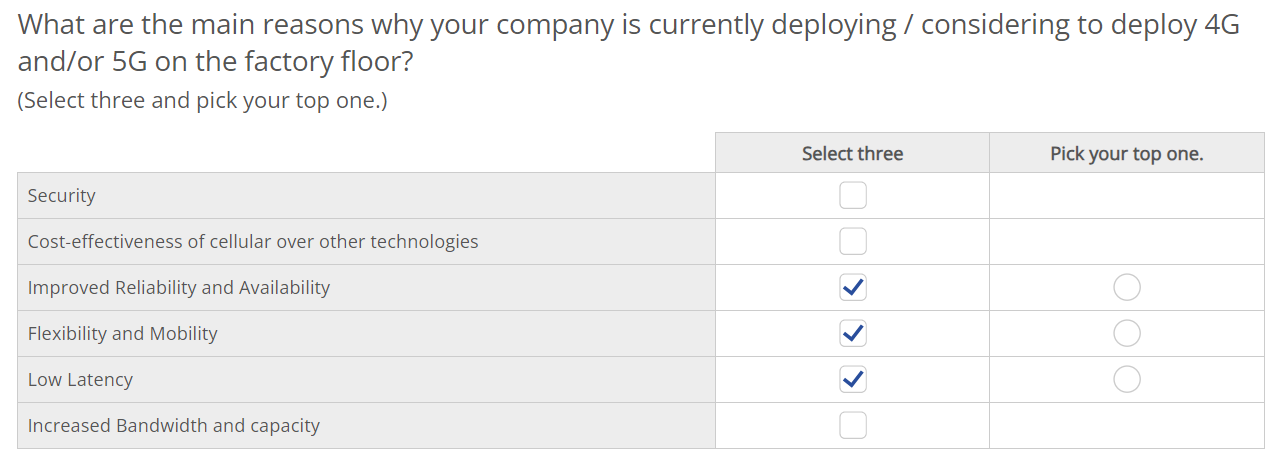
Task: Click the 'Pick your top one.' column header
Action: (x=1127, y=153)
